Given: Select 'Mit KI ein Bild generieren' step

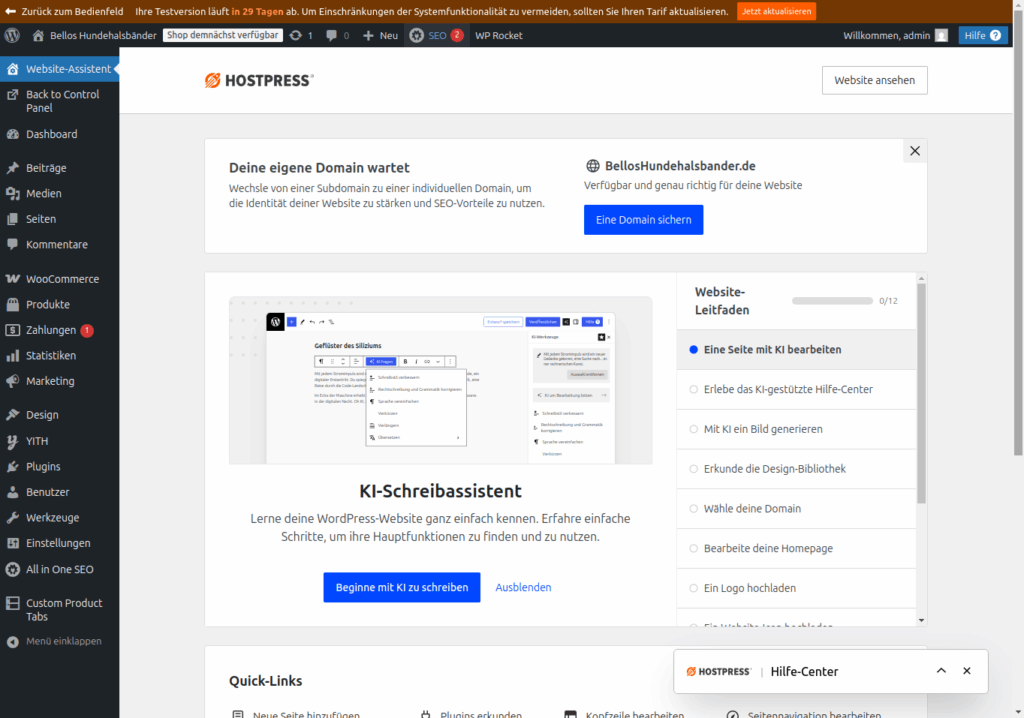Looking at the screenshot, I should 762,429.
